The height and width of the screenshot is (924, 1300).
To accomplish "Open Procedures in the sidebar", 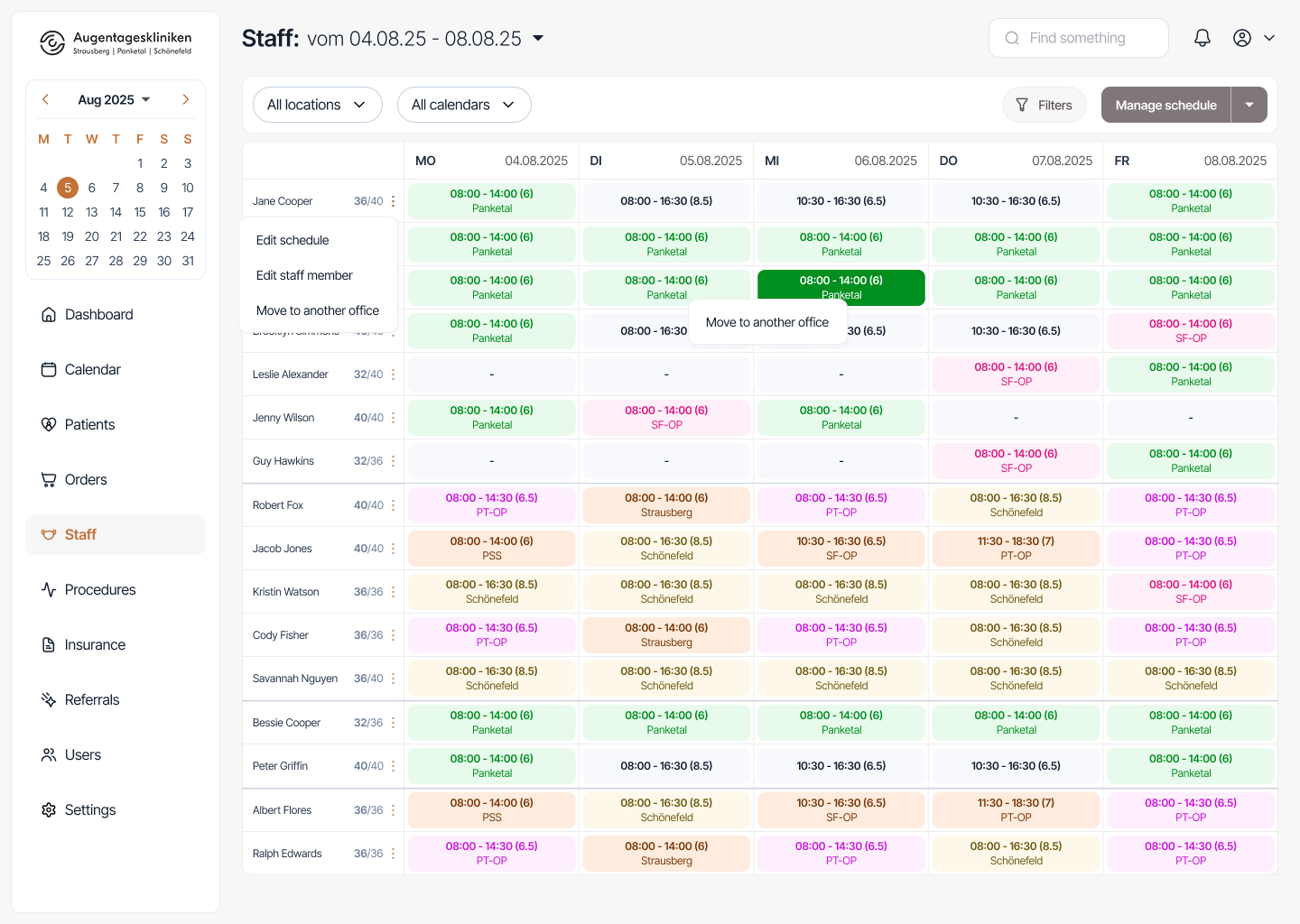I will click(99, 590).
